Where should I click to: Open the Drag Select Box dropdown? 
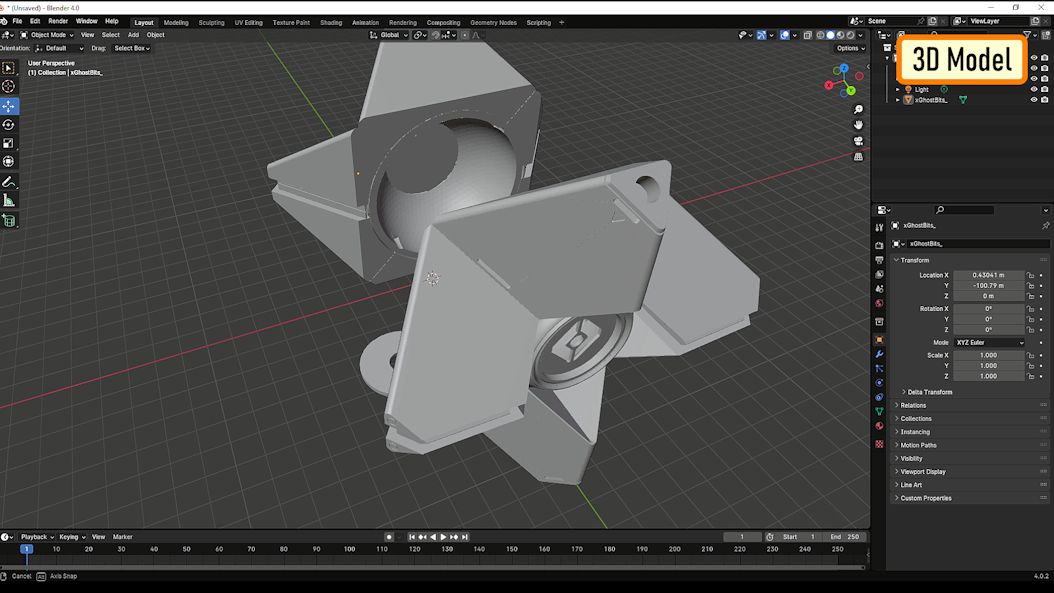coord(131,48)
